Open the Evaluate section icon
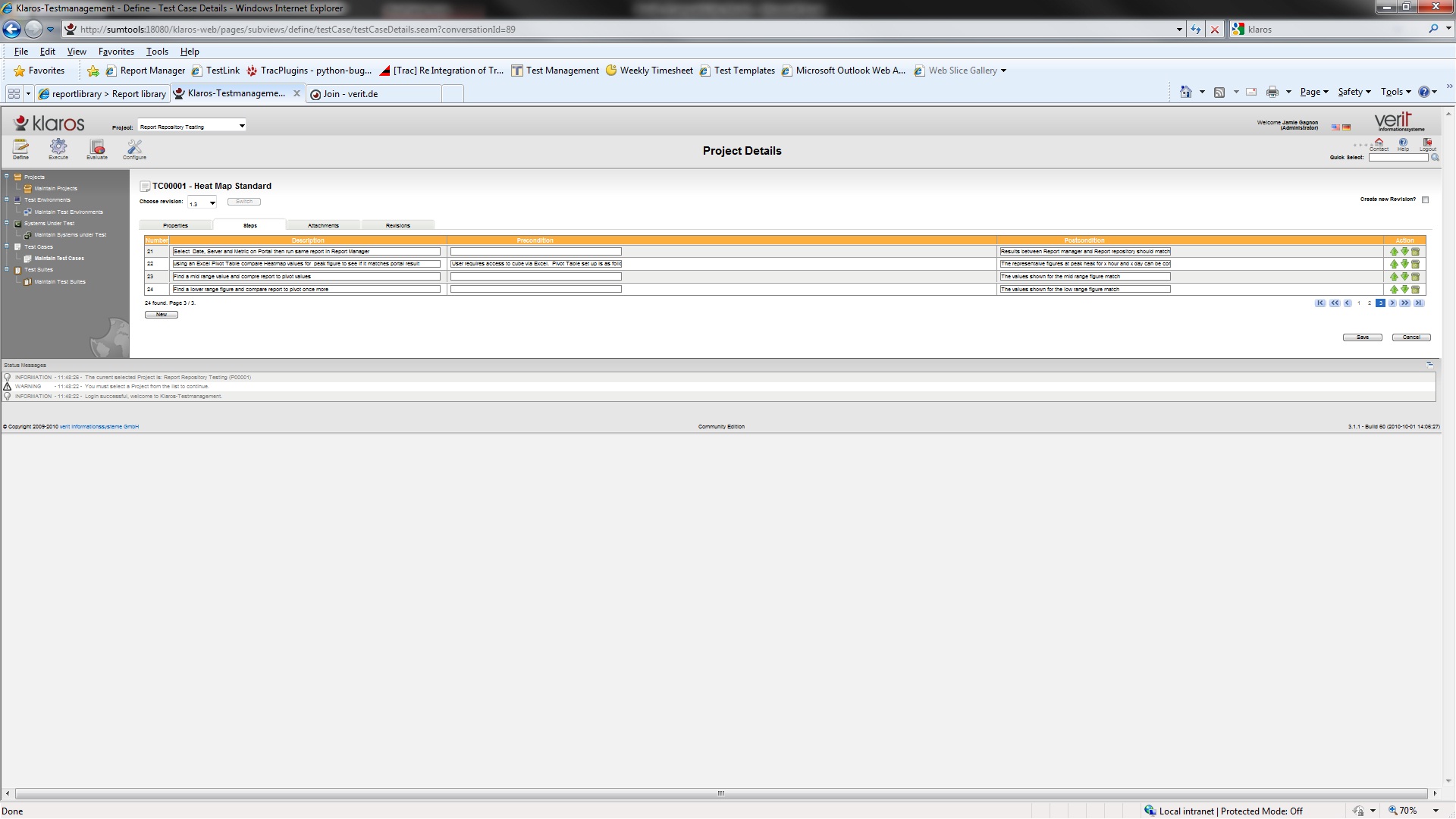The width and height of the screenshot is (1456, 819). 97,147
